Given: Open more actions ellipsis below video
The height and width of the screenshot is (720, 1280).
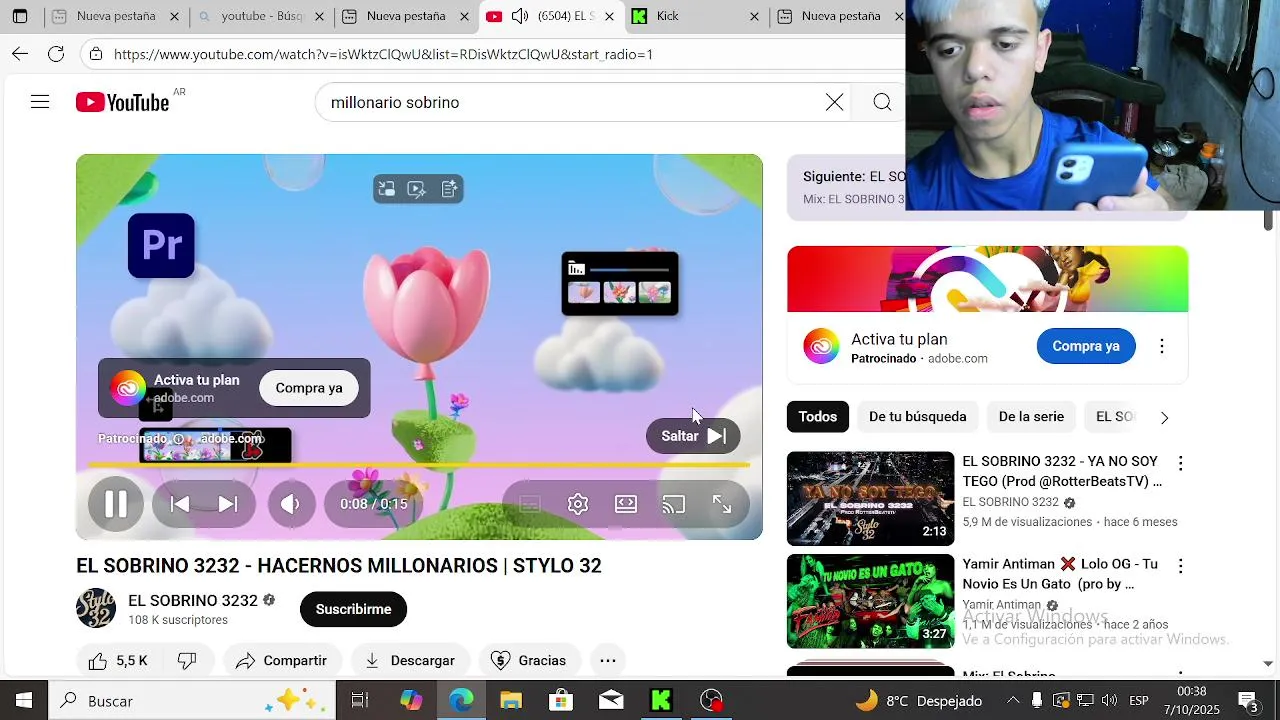Looking at the screenshot, I should point(608,660).
